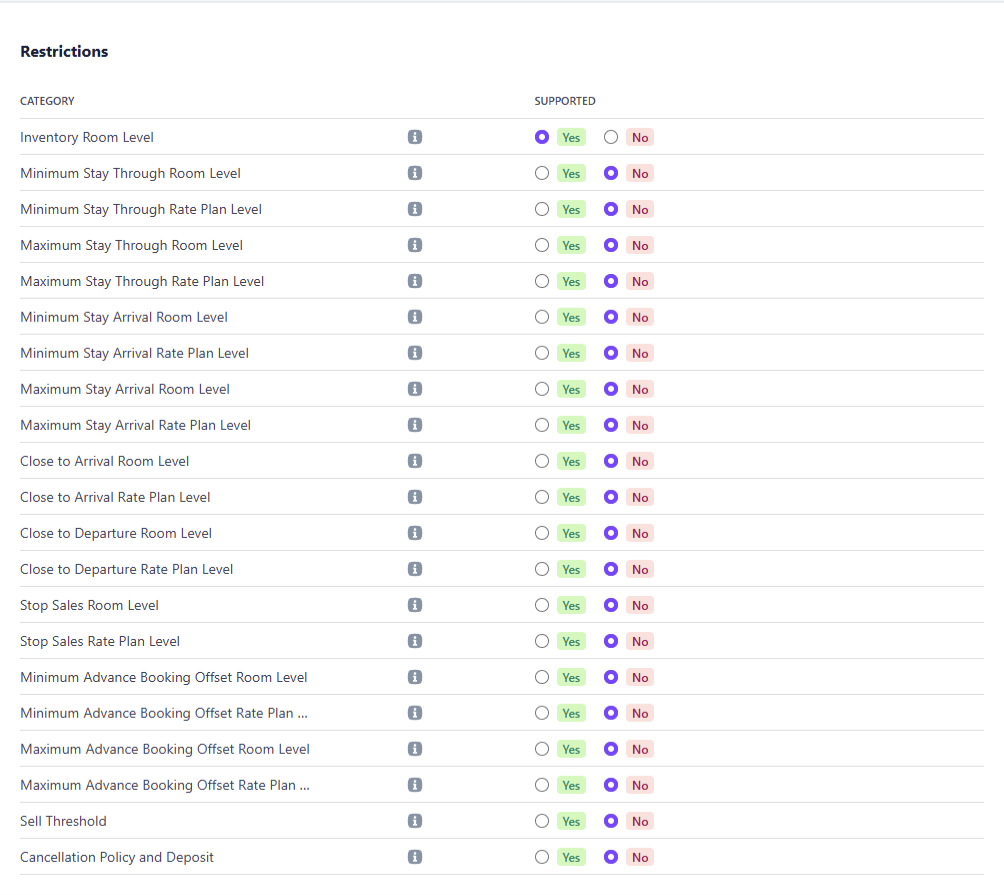Select Yes for Sell Threshold

542,821
